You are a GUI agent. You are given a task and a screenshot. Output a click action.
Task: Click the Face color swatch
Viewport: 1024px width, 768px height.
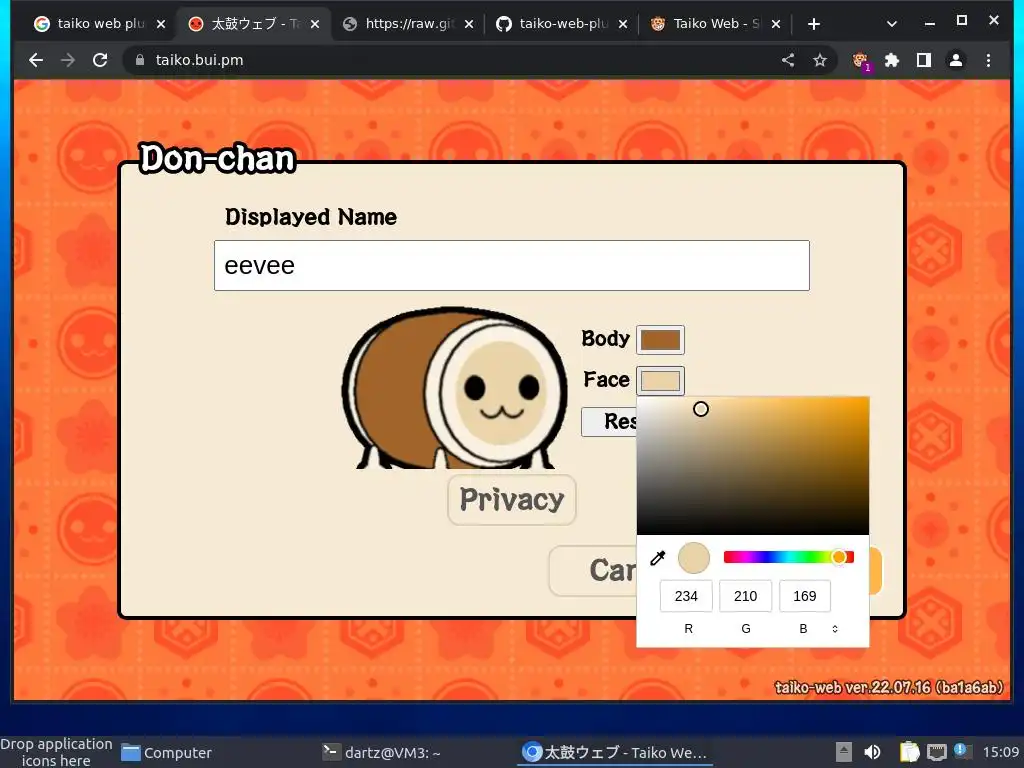click(x=660, y=381)
